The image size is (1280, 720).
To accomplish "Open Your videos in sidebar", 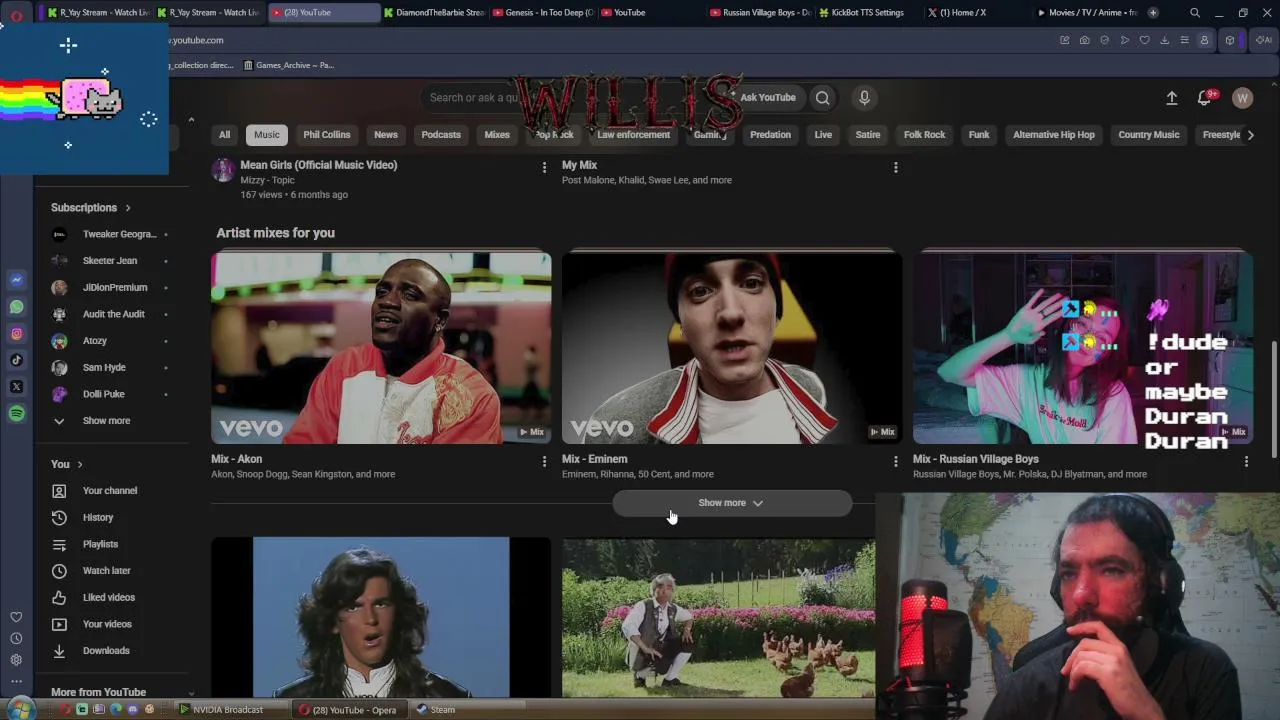I will [x=107, y=624].
